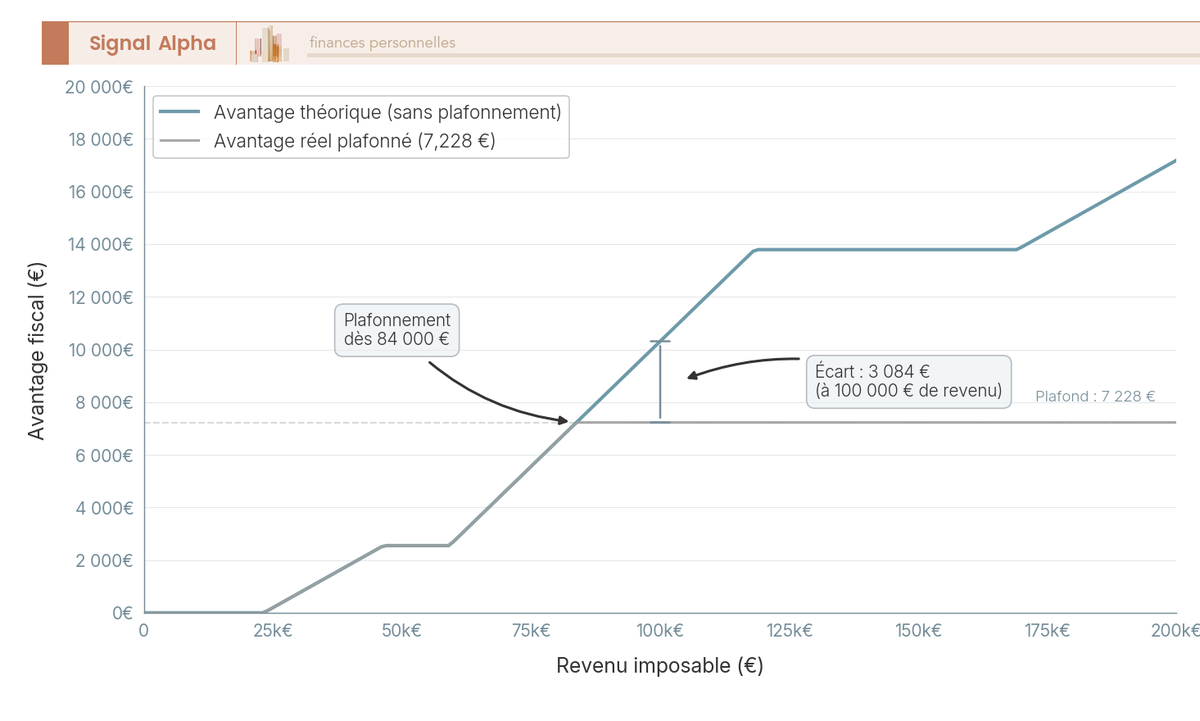1200x721 pixels.
Task: Click the 12 000€ y-axis tick label
Action: tap(100, 298)
